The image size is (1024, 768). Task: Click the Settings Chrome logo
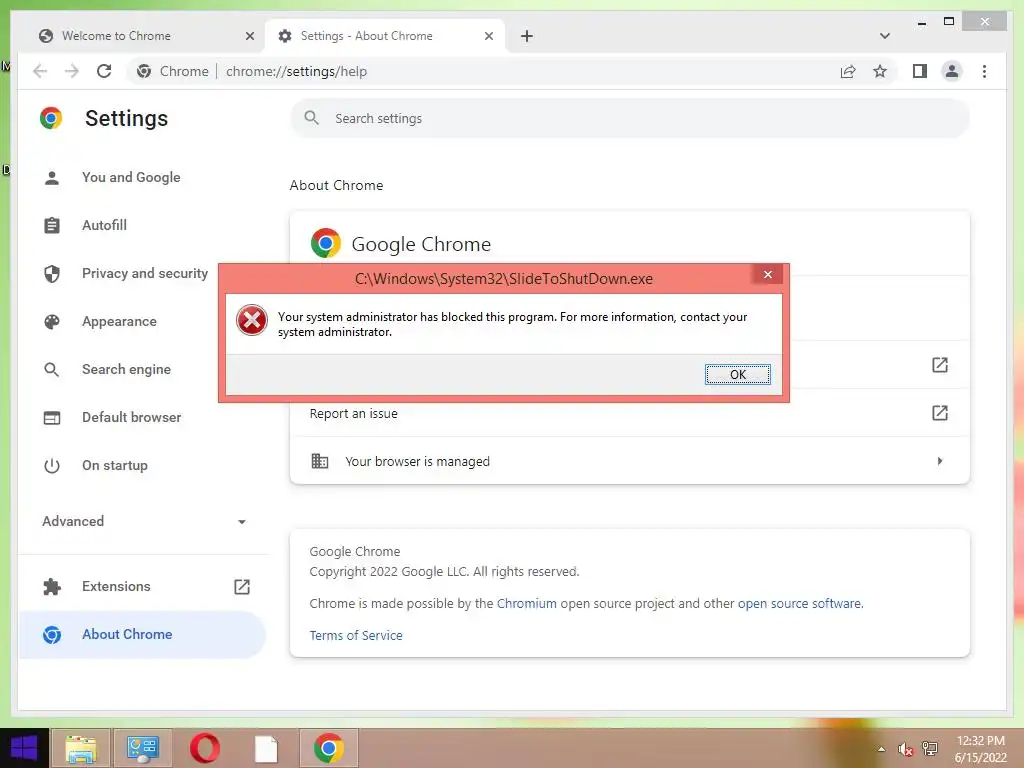[51, 118]
